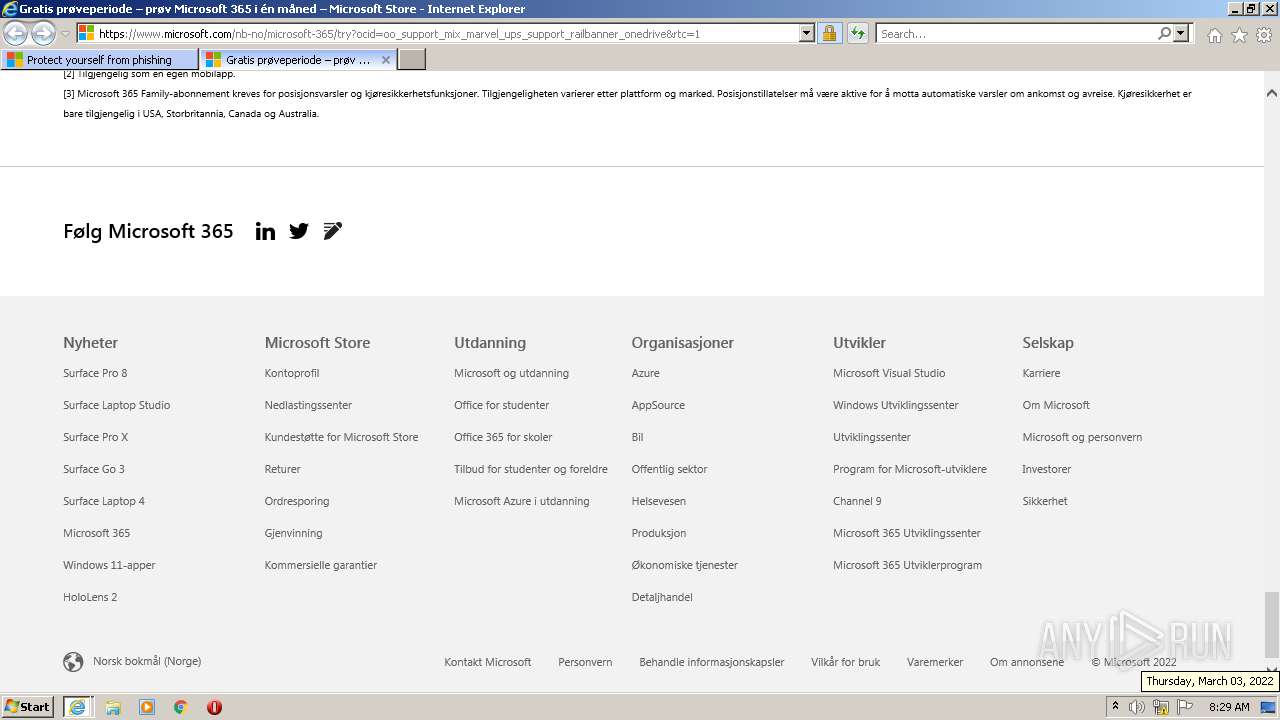Image resolution: width=1280 pixels, height=720 pixels.
Task: Open Kontoprofil link
Action: coord(292,373)
